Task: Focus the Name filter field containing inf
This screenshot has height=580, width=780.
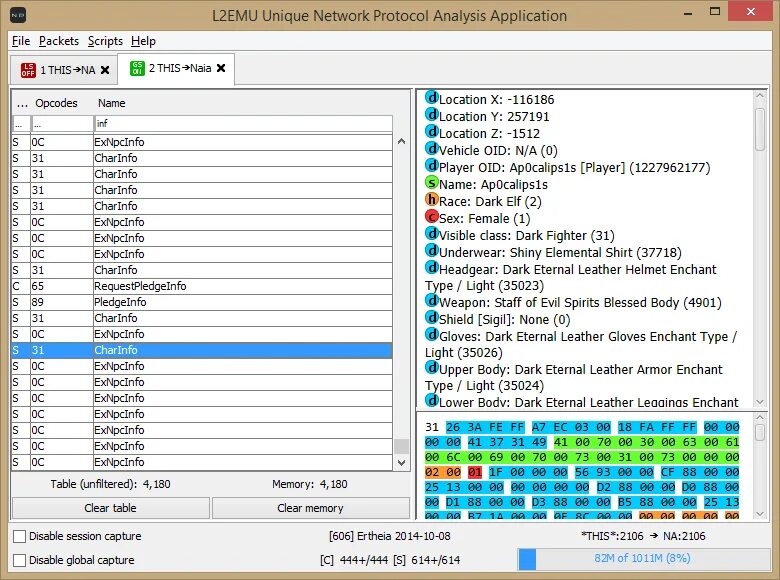Action: (x=243, y=123)
